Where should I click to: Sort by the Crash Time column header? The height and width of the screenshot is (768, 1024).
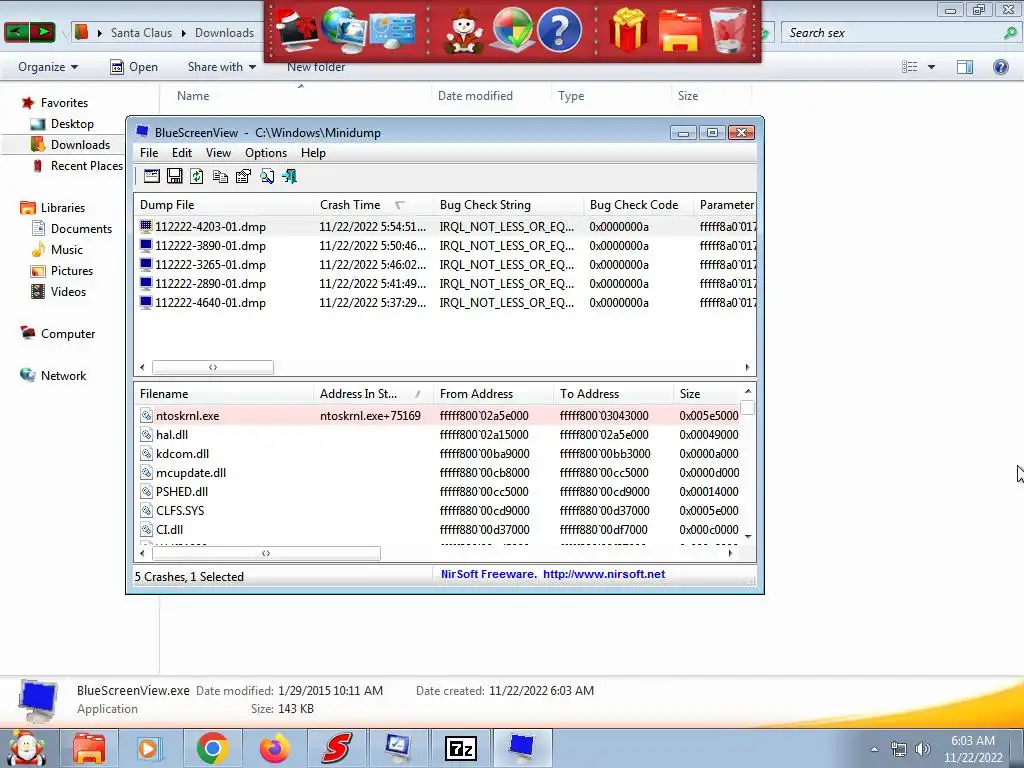pyautogui.click(x=373, y=205)
